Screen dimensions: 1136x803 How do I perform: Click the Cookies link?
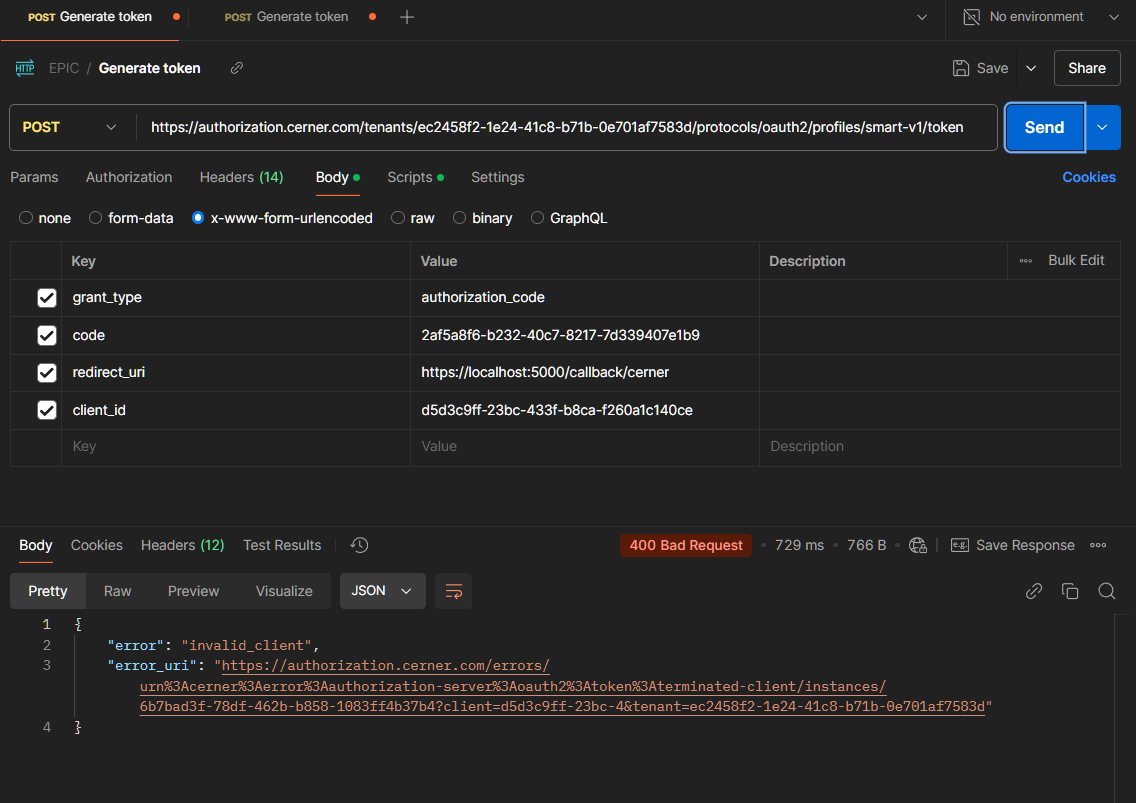tap(1089, 178)
